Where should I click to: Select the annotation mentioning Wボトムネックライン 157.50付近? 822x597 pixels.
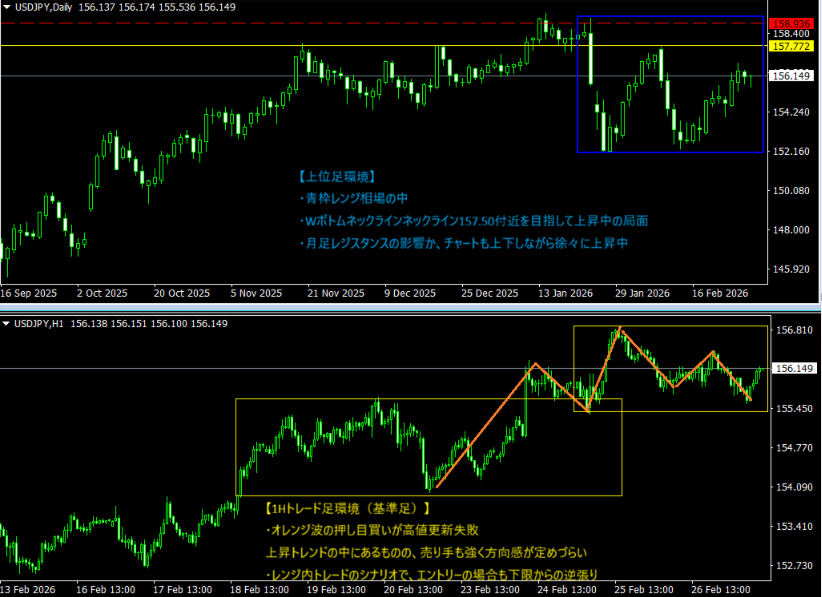(x=473, y=221)
